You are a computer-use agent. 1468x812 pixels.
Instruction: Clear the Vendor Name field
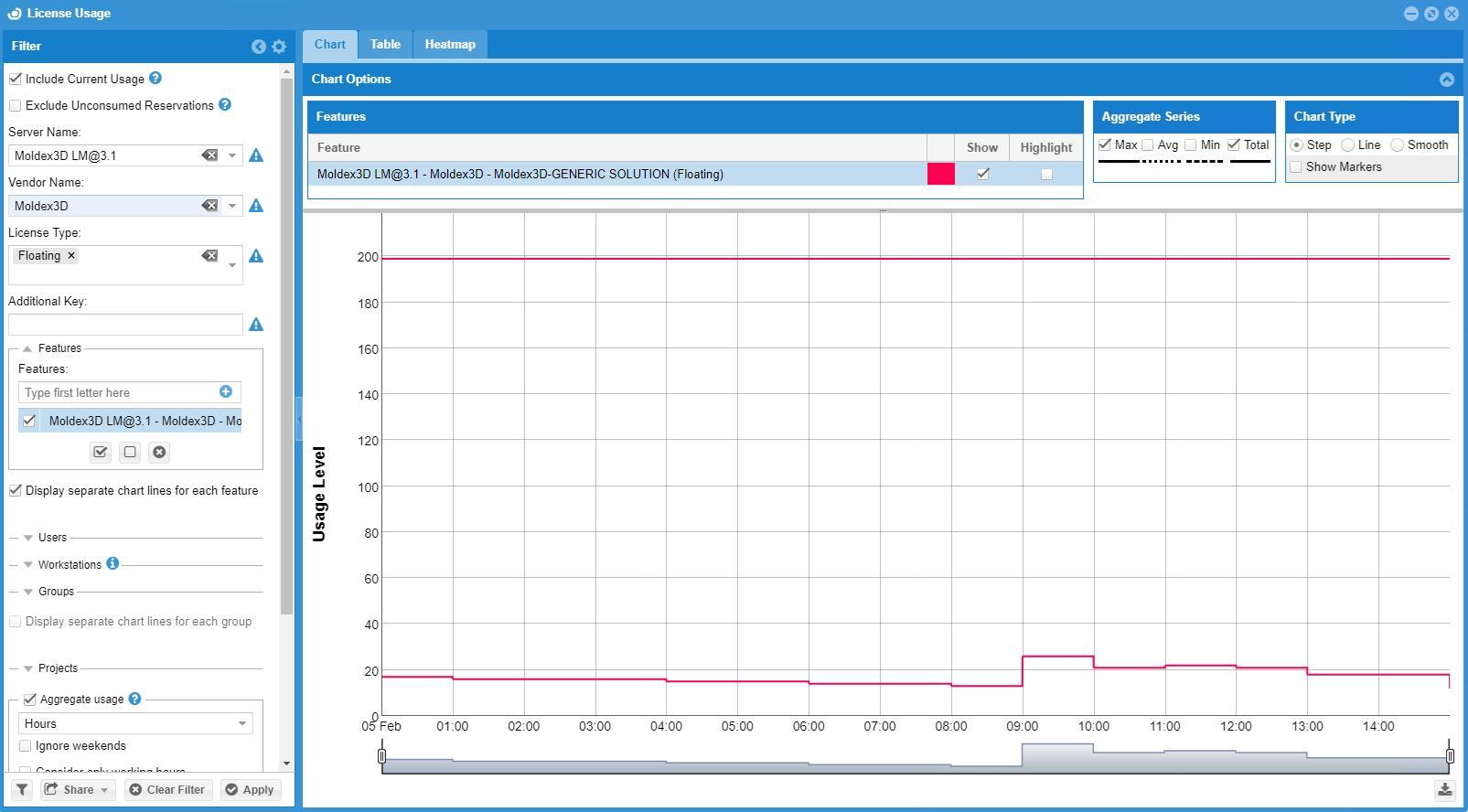209,206
